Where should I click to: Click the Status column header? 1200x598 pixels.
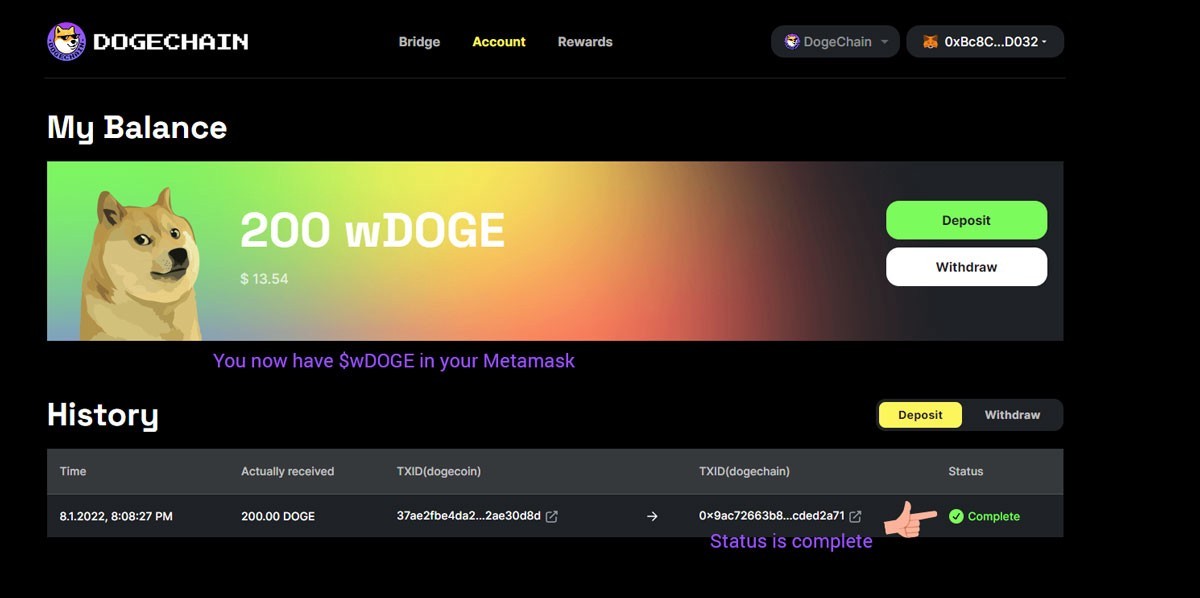pos(966,471)
